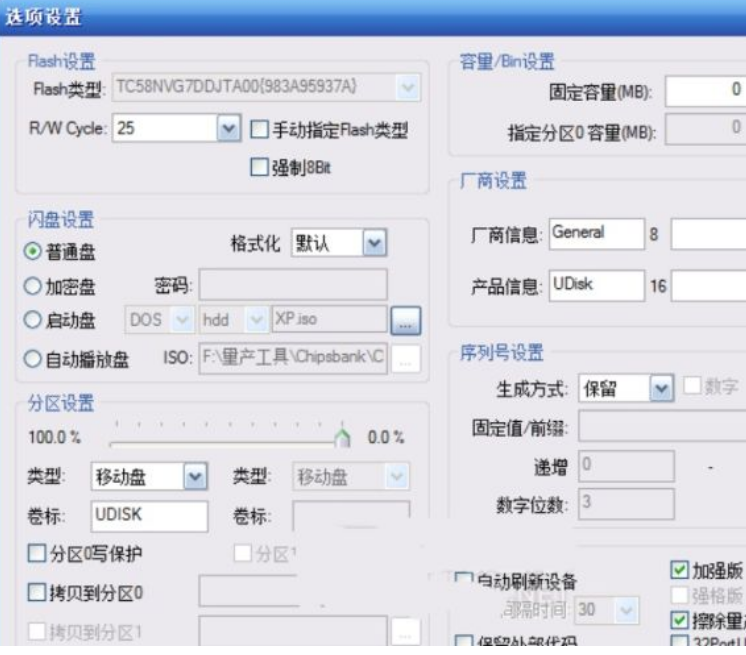Screen dimensions: 746x655
Task: Enable 手动指定Flash类型 checkbox
Action: point(259,129)
